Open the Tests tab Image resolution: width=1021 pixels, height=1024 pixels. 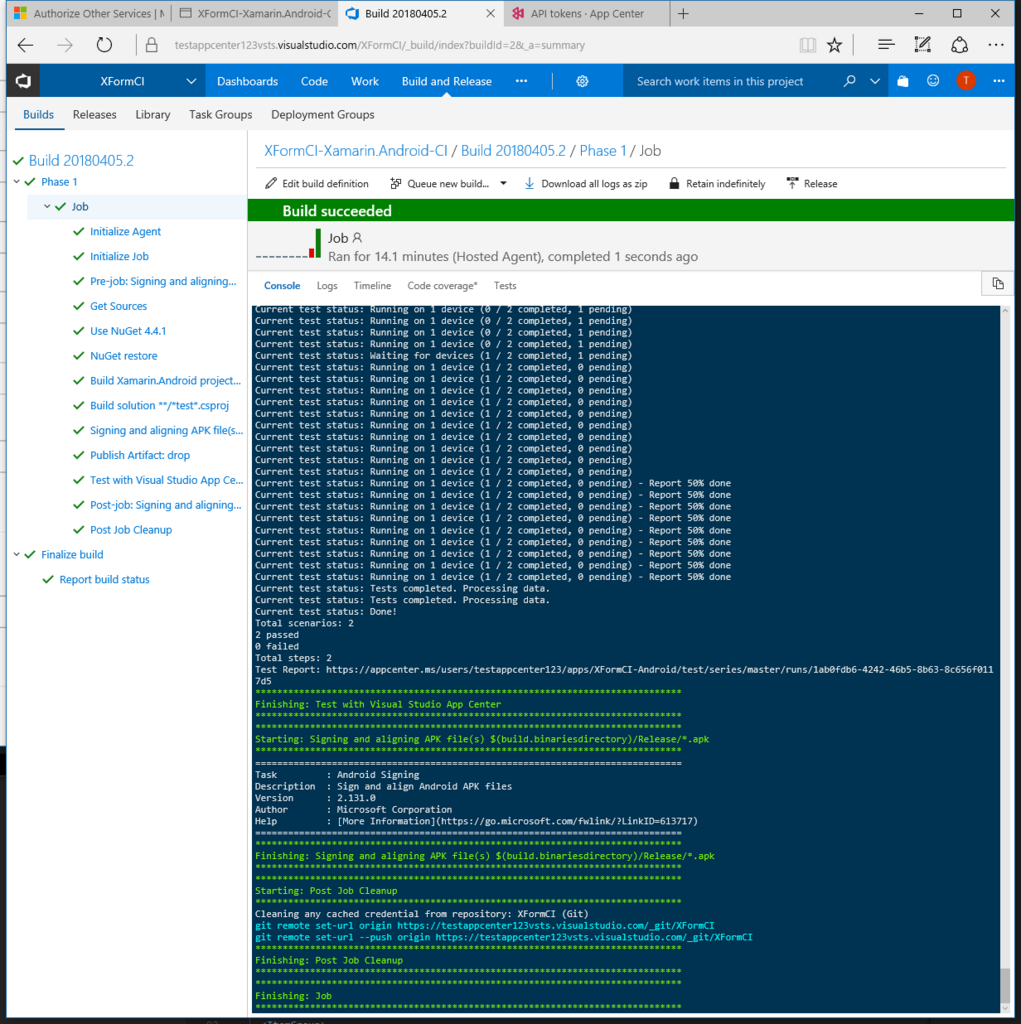505,285
